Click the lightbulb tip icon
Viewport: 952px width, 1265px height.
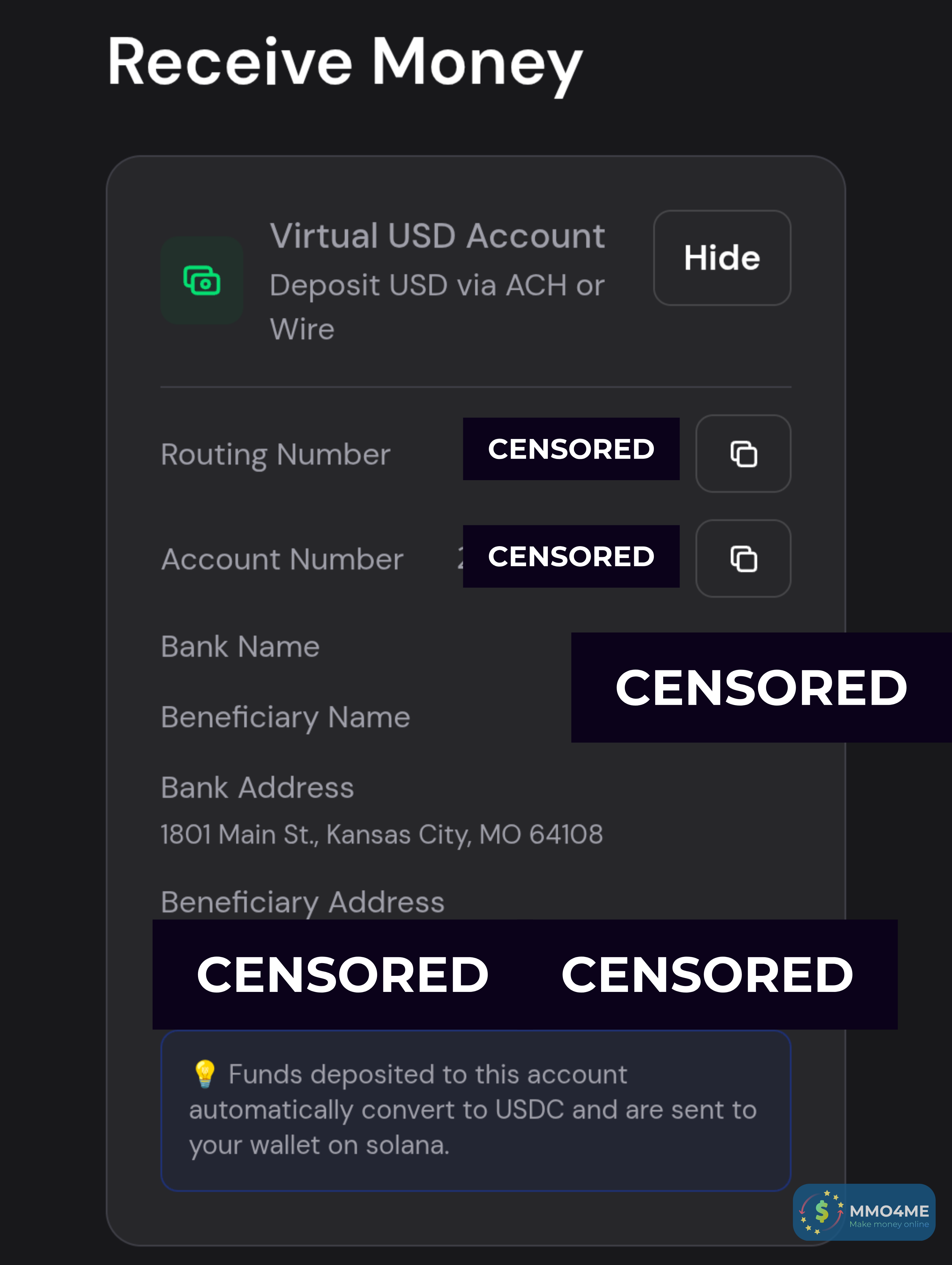[x=205, y=1073]
